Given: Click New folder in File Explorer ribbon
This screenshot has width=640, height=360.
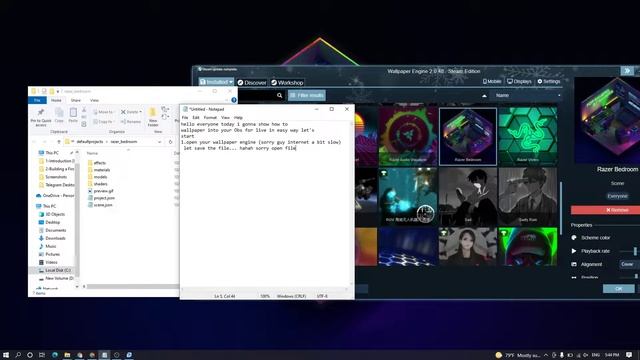Looking at the screenshot, I should (x=153, y=117).
